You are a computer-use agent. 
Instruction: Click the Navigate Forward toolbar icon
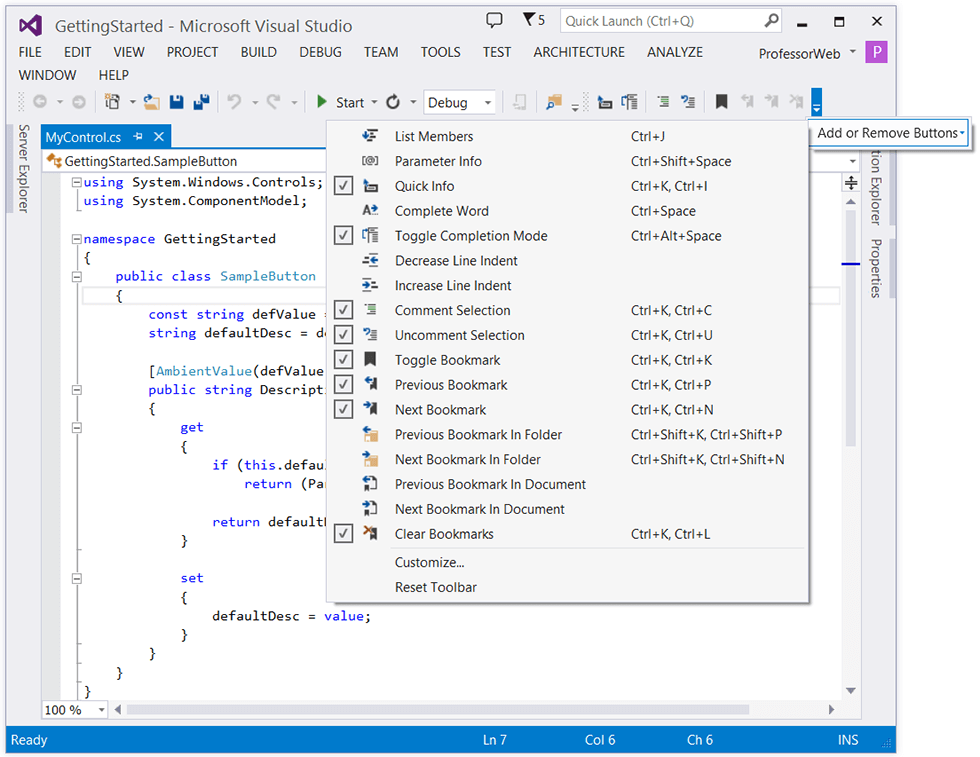coord(79,101)
